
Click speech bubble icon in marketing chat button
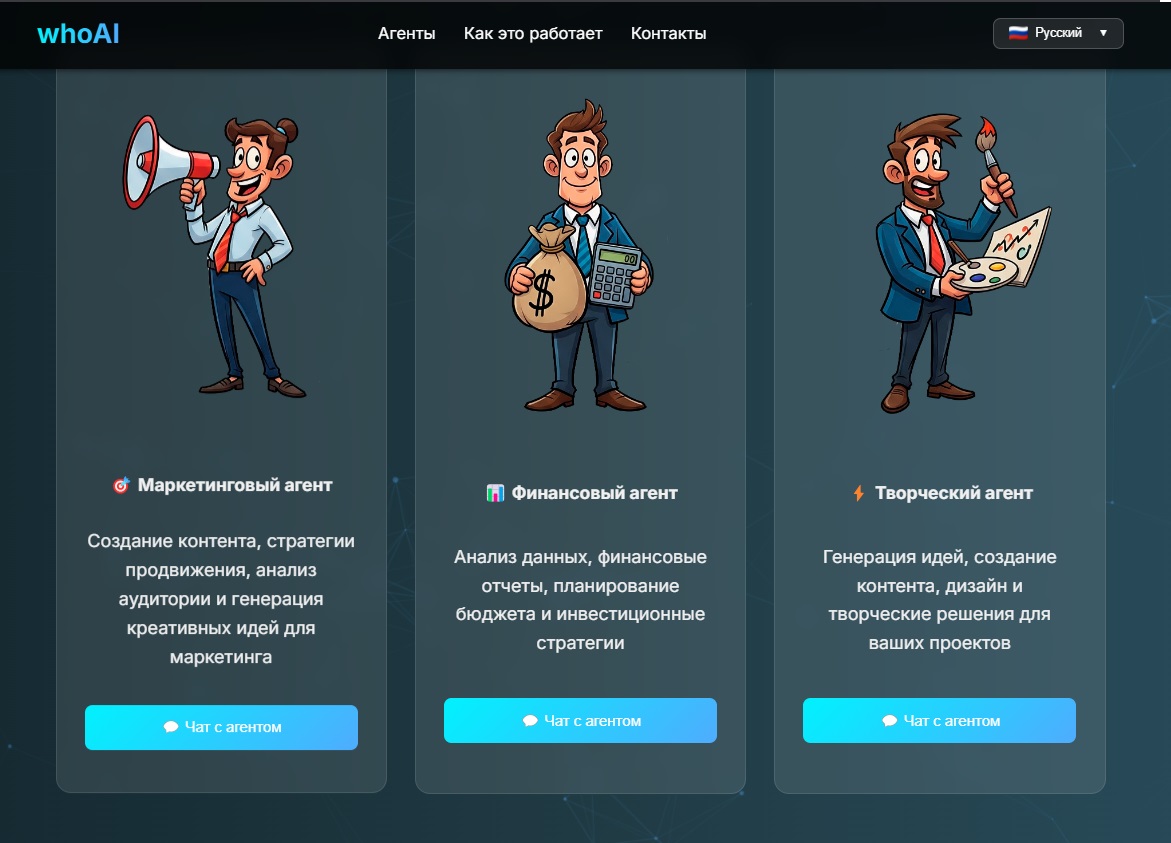170,727
